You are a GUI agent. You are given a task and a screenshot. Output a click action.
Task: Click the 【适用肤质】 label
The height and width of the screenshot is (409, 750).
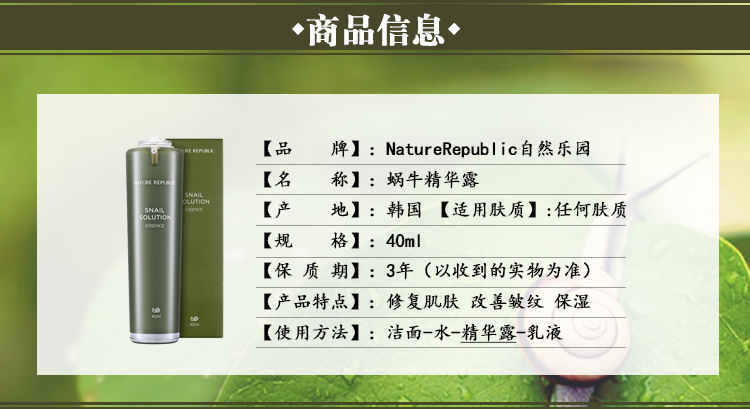[489, 210]
